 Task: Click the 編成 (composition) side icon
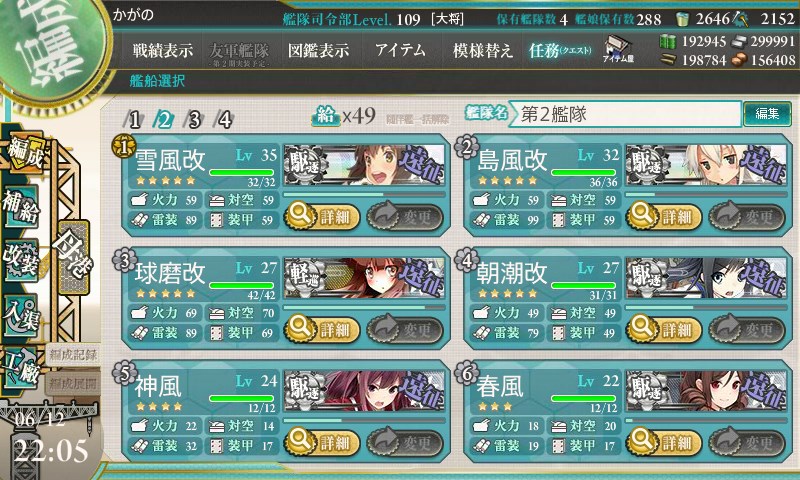24,152
